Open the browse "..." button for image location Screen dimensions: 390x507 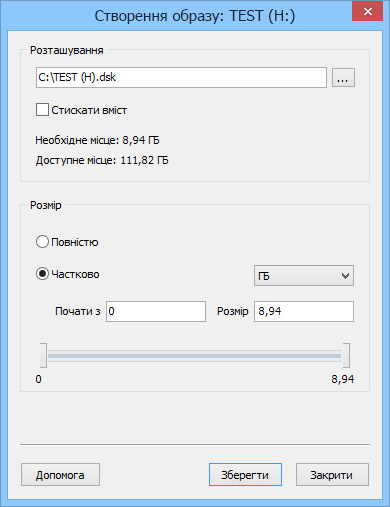click(343, 78)
